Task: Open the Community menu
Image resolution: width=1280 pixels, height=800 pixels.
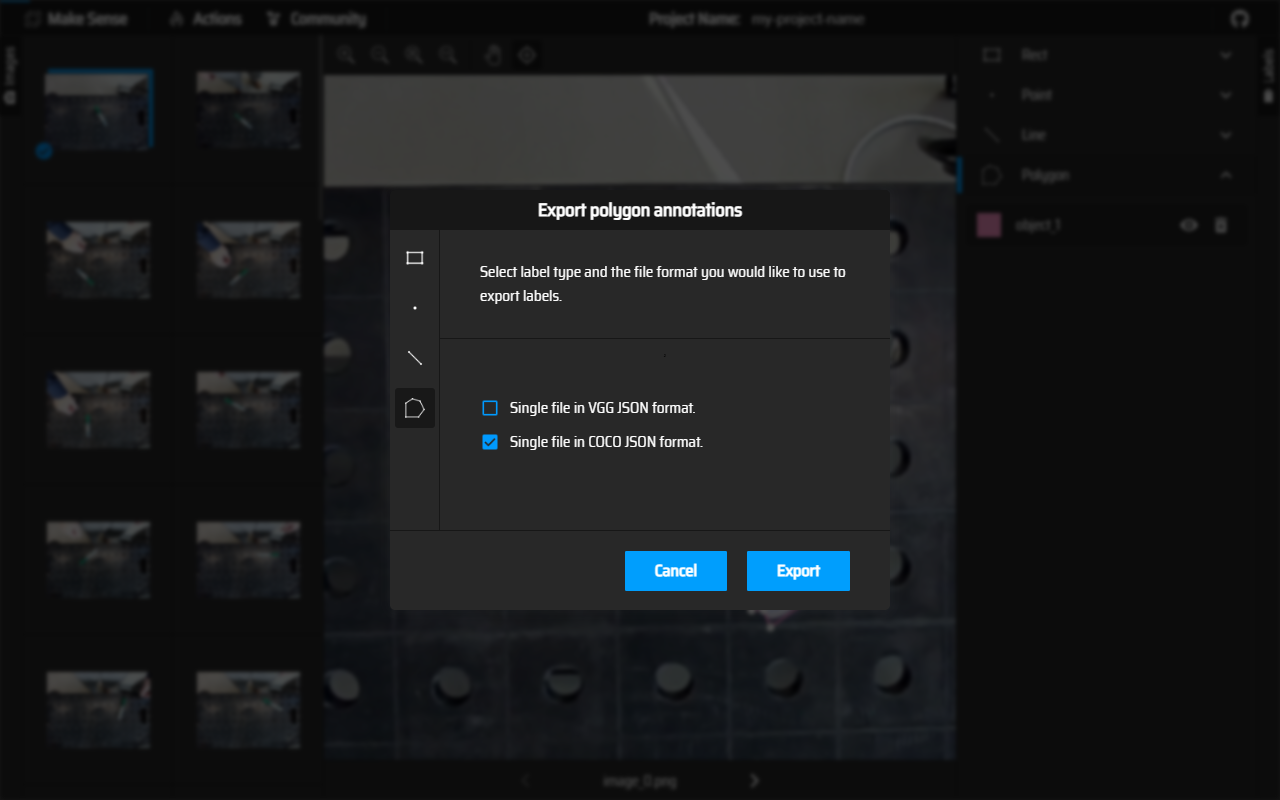Action: click(317, 19)
